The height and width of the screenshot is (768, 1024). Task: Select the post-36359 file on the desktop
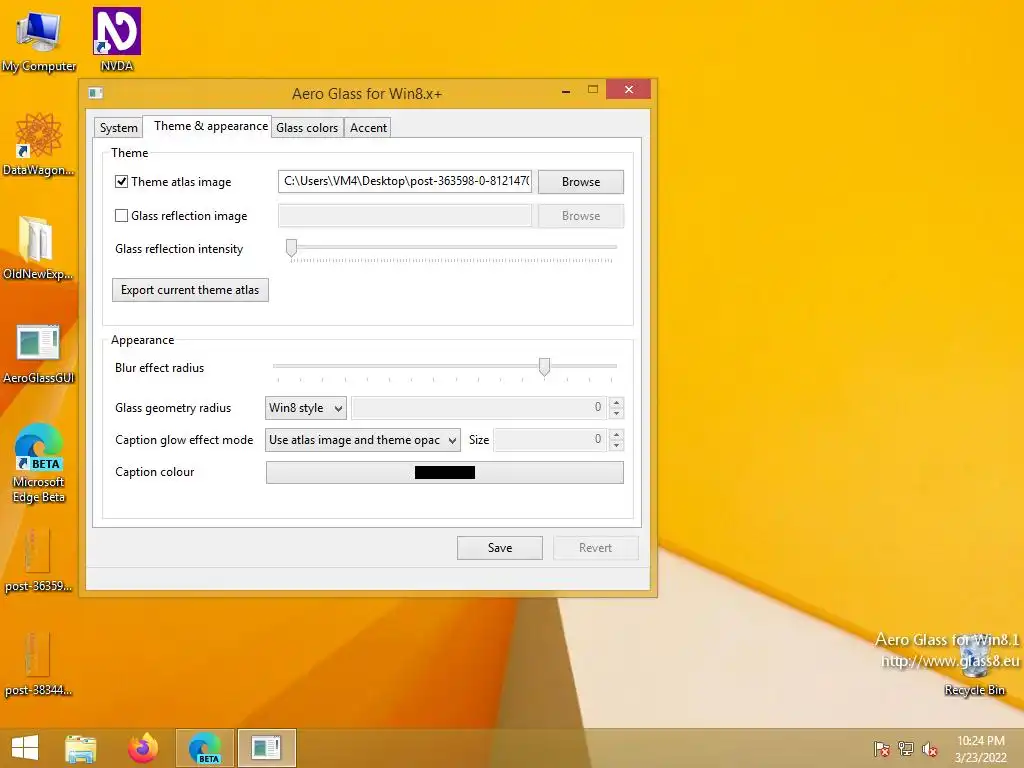point(38,561)
